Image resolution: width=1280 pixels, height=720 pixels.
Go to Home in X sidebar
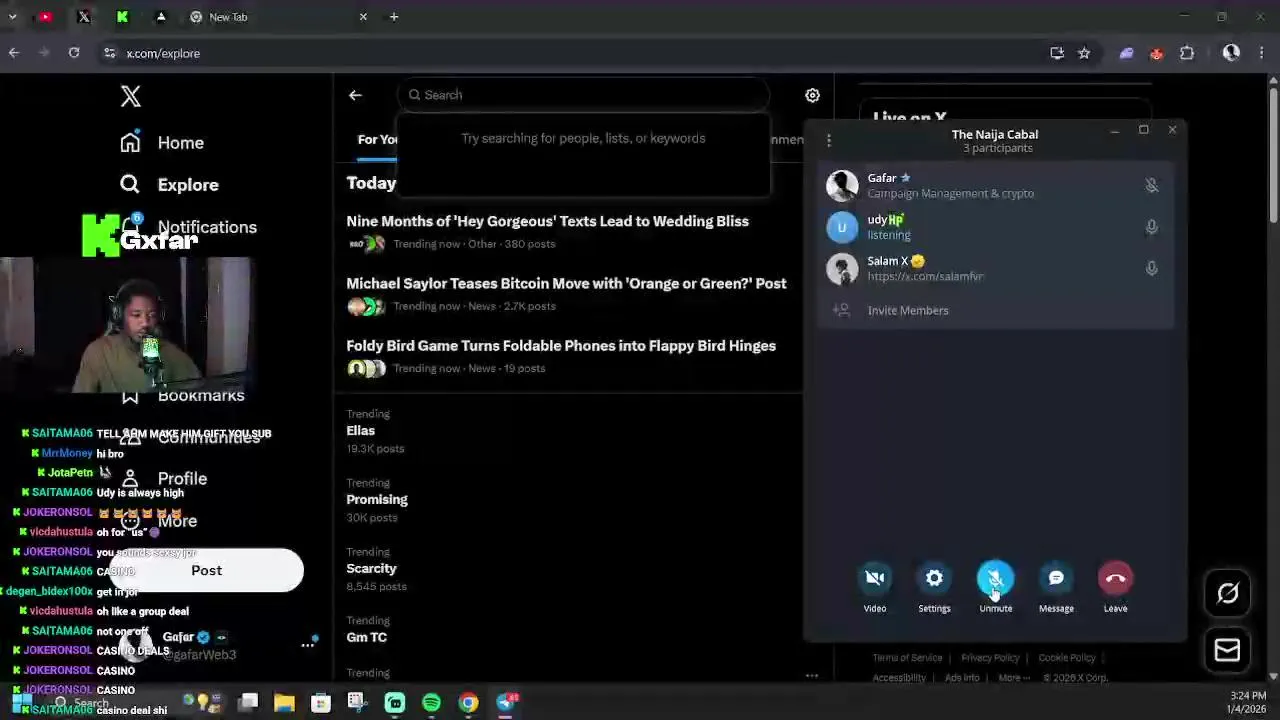(180, 143)
